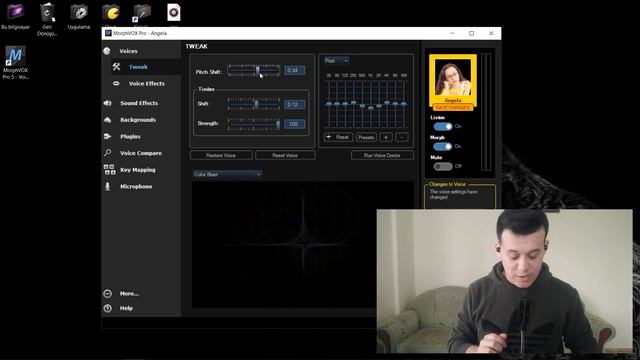Open the Color Blast visualization dropdown
Image resolution: width=640 pixels, height=360 pixels.
tap(227, 174)
